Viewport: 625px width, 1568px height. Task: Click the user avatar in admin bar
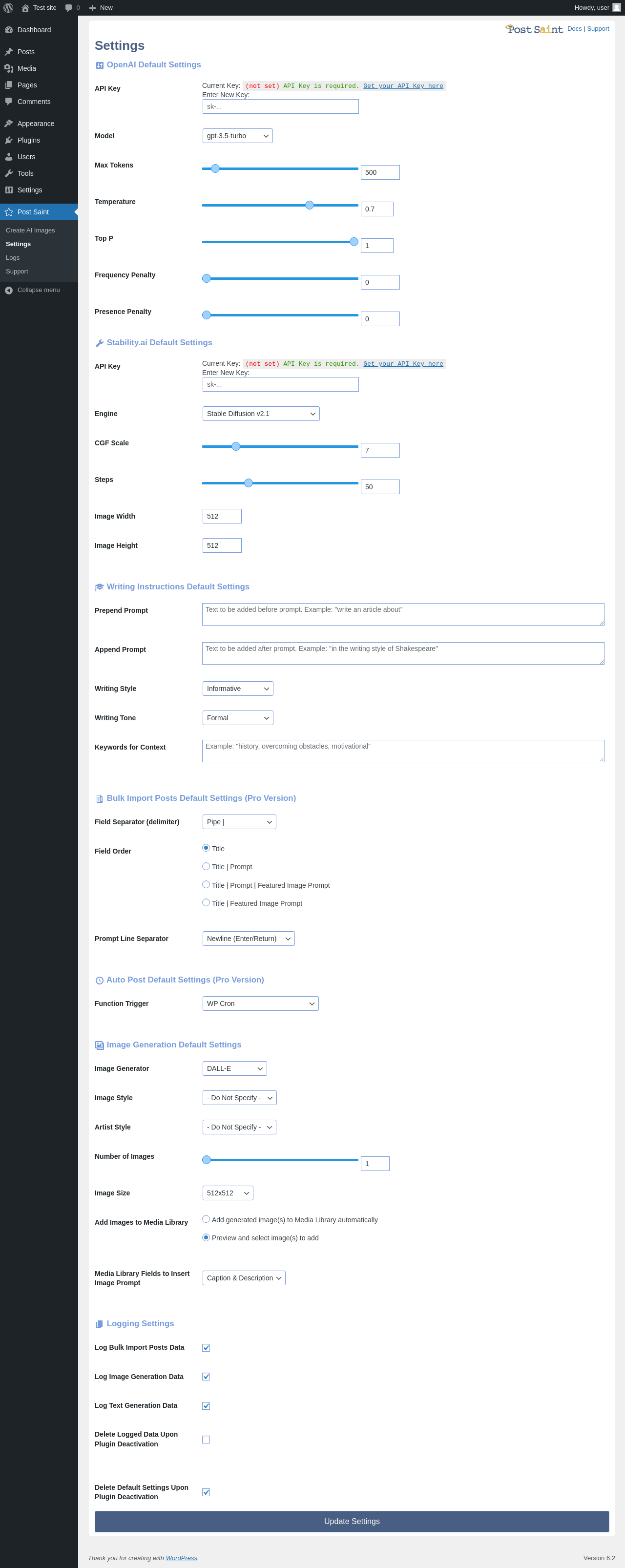(617, 7)
